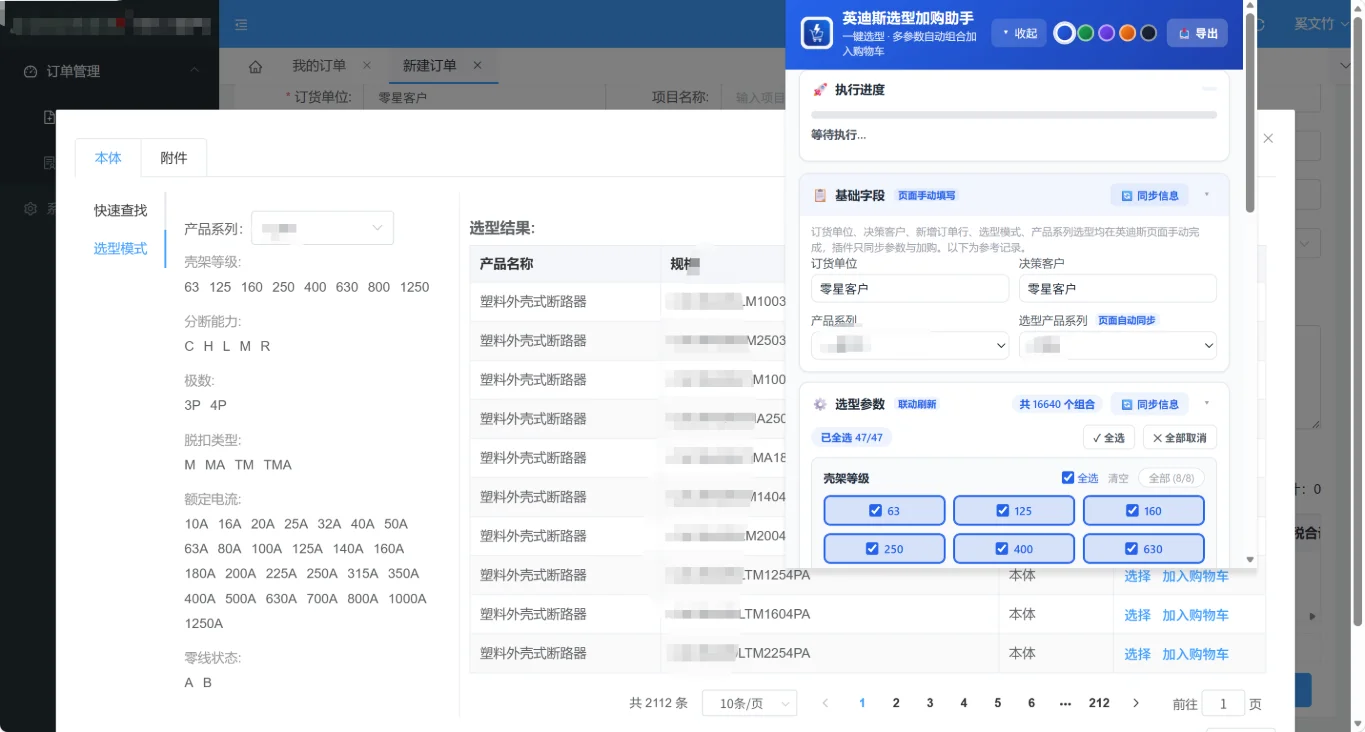Minimize the 执行进度 card with dash icon
This screenshot has height=732, width=1365.
[x=1209, y=89]
